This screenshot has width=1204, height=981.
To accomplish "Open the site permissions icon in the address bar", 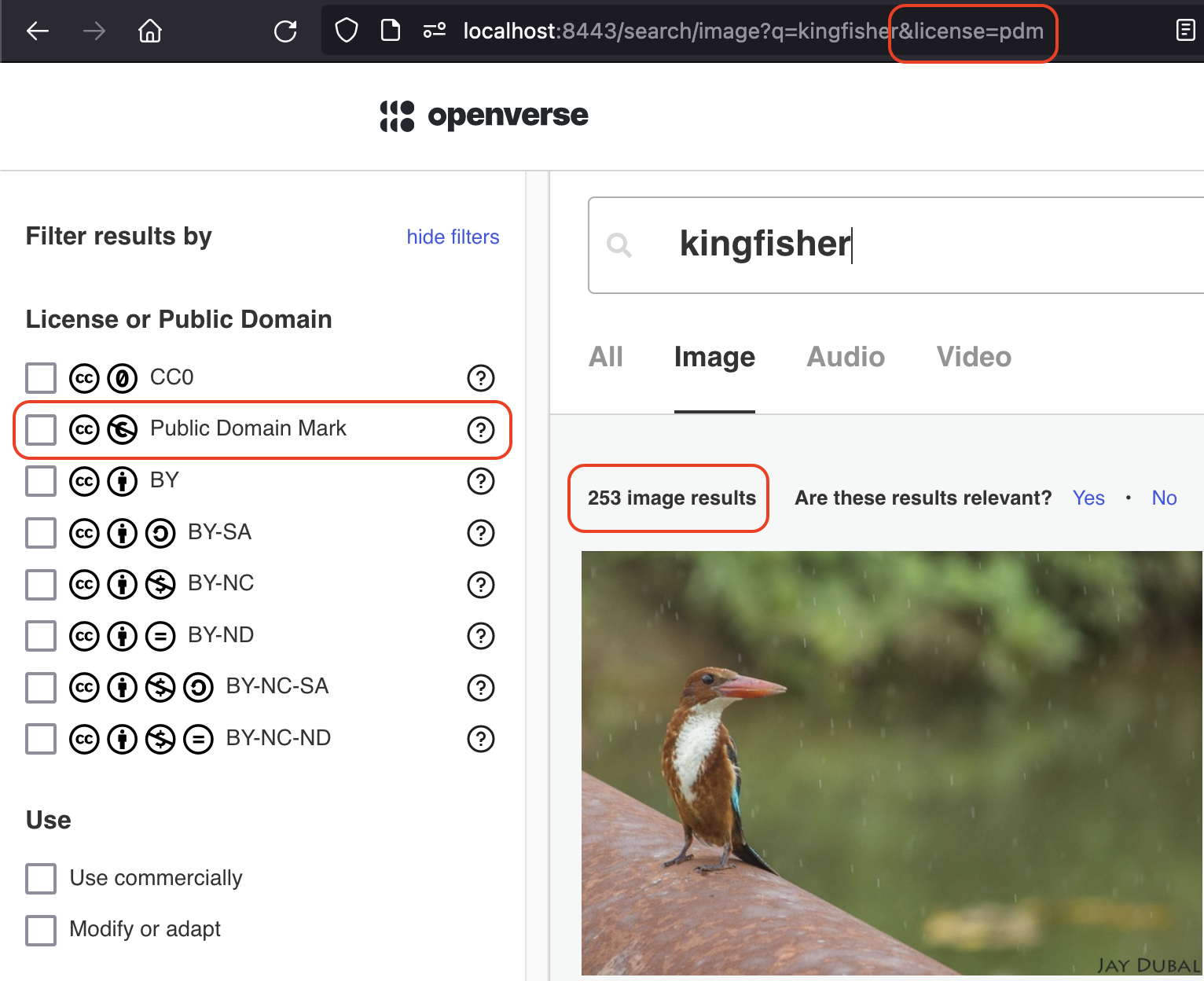I will pos(433,31).
